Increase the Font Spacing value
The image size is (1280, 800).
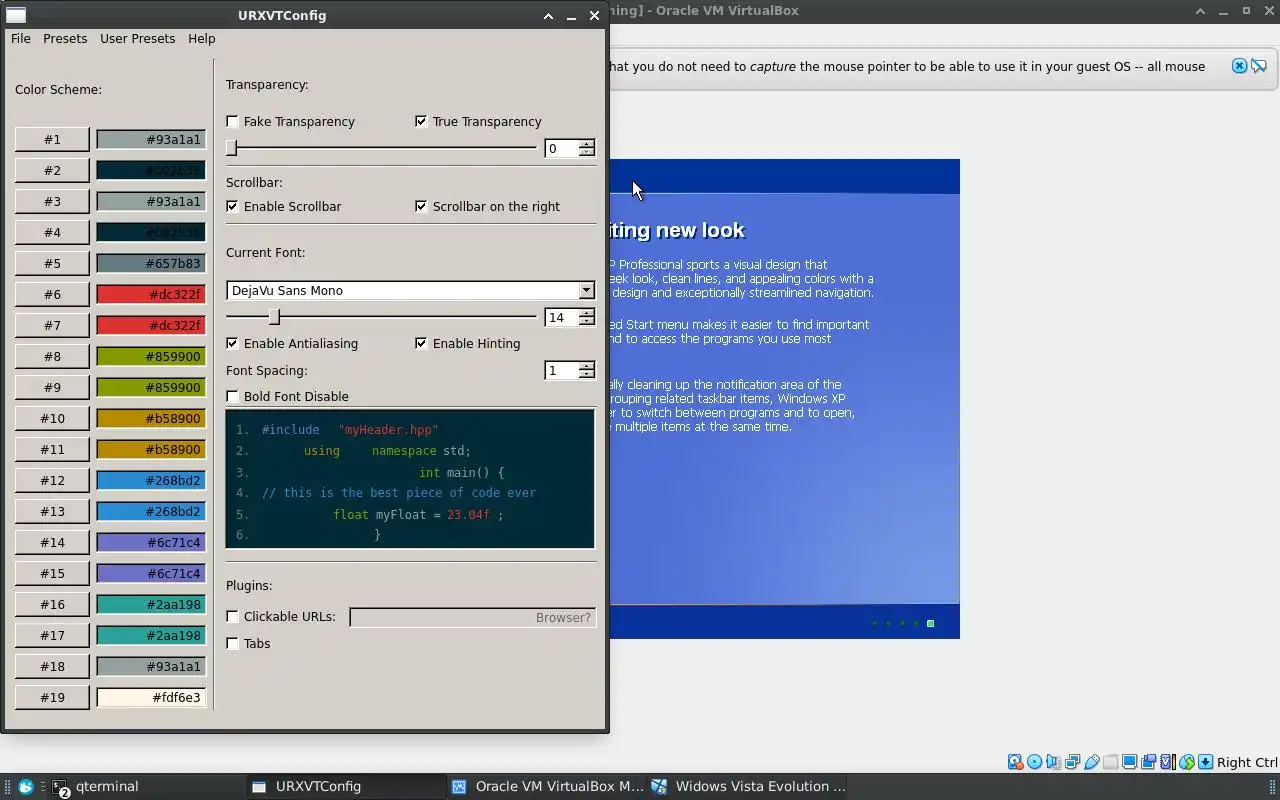coord(587,366)
